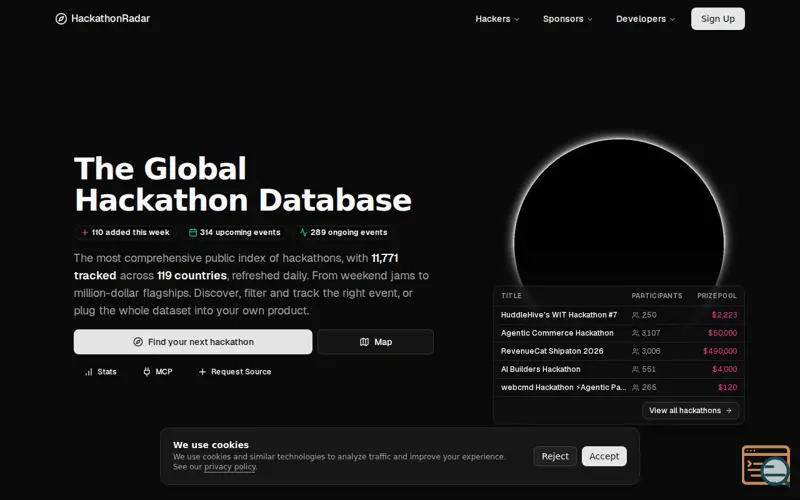
Task: Click participants icon next to 3,107
Action: point(636,333)
